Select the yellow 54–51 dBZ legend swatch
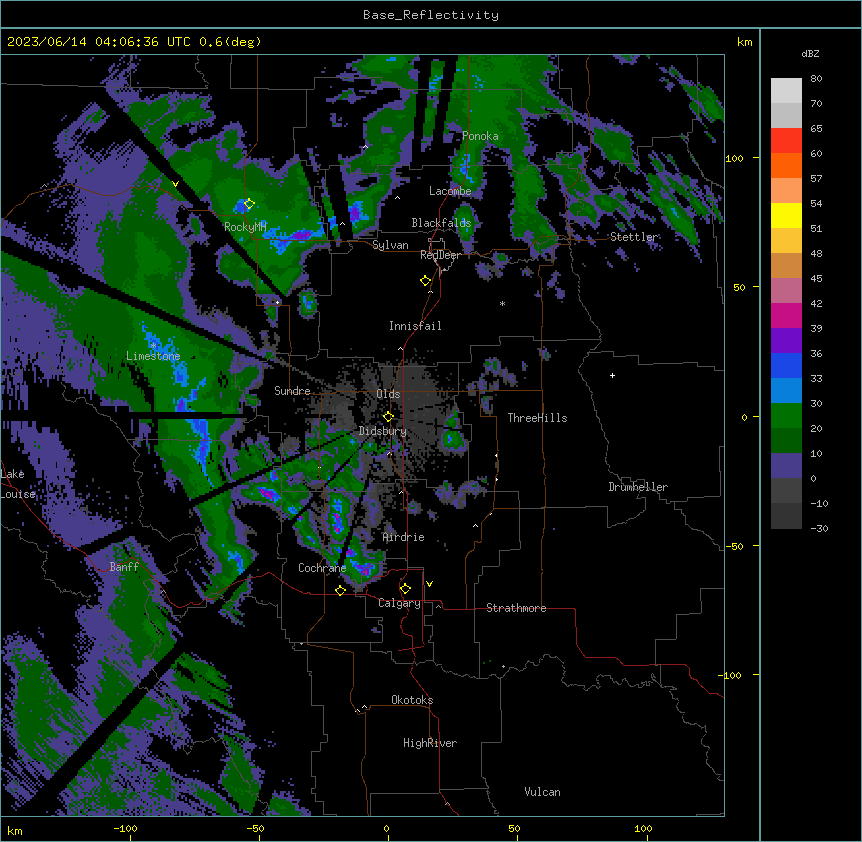Viewport: 862px width, 842px height. (x=786, y=215)
